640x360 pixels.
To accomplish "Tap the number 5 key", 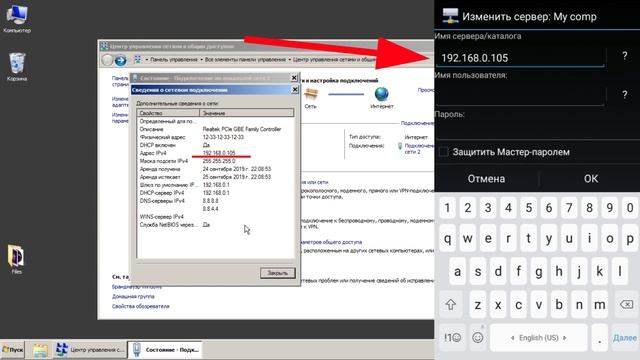I will tap(529, 208).
